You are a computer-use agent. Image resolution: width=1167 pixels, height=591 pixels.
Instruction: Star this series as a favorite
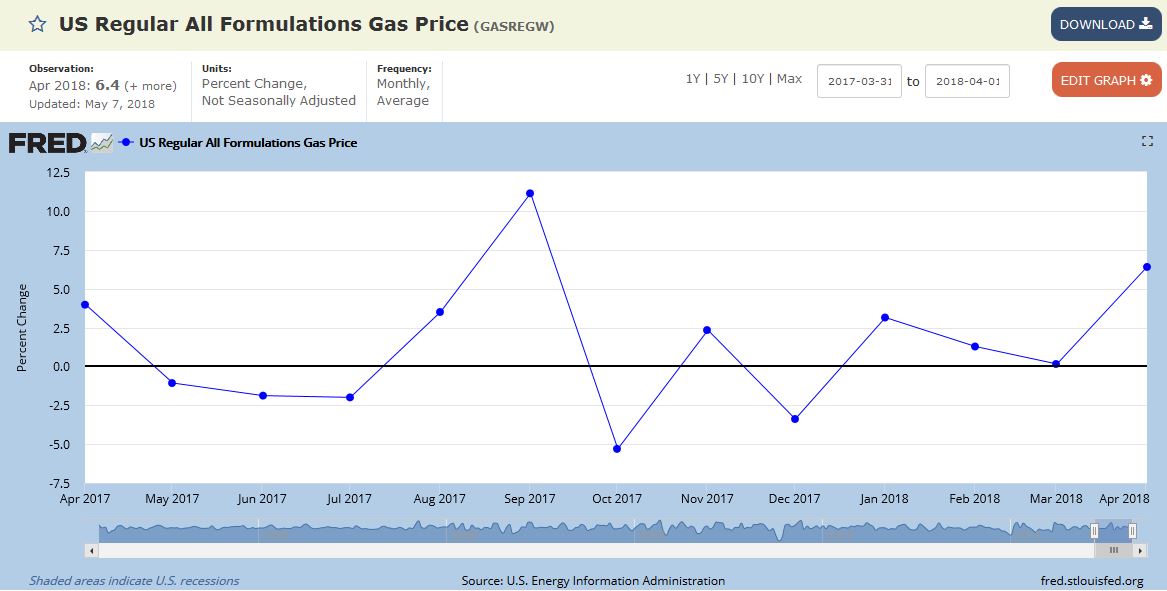click(37, 24)
